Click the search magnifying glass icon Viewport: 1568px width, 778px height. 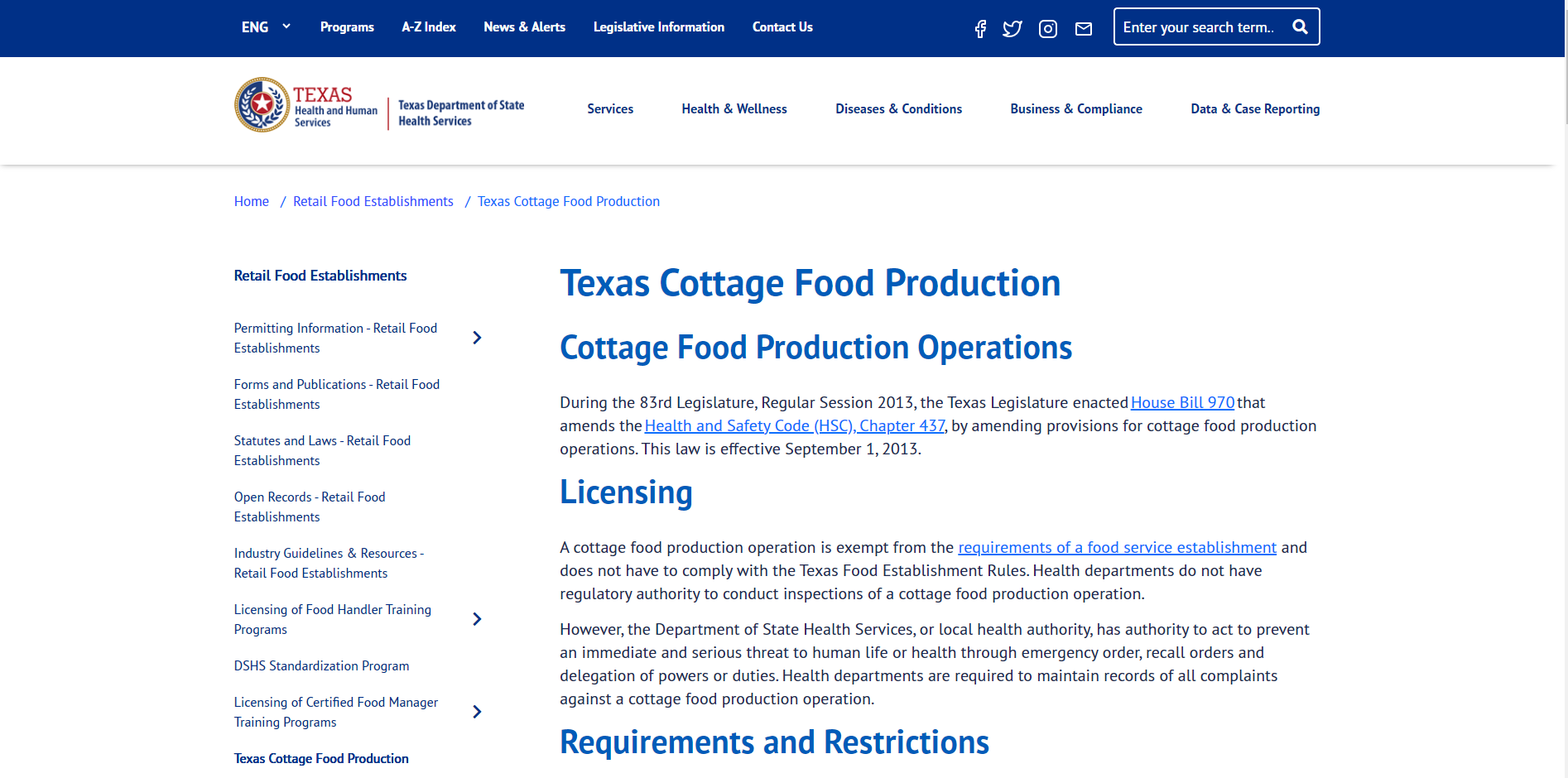tap(1300, 26)
